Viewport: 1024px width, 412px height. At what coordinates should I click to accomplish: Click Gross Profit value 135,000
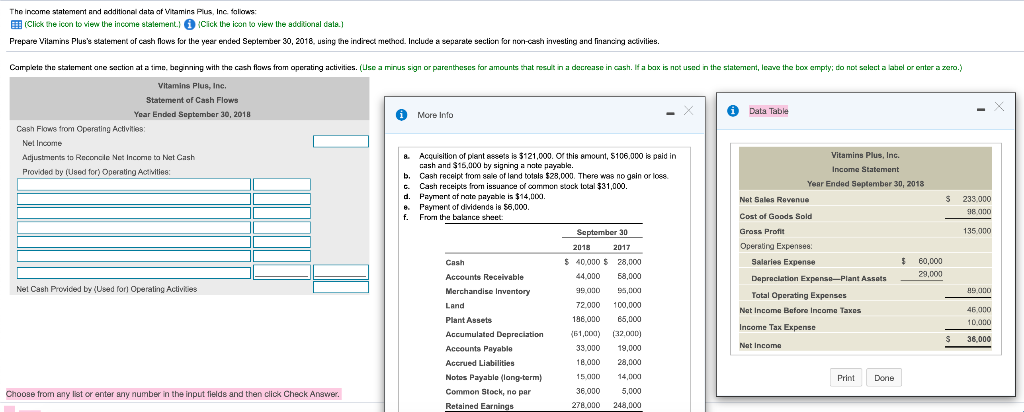click(x=977, y=231)
